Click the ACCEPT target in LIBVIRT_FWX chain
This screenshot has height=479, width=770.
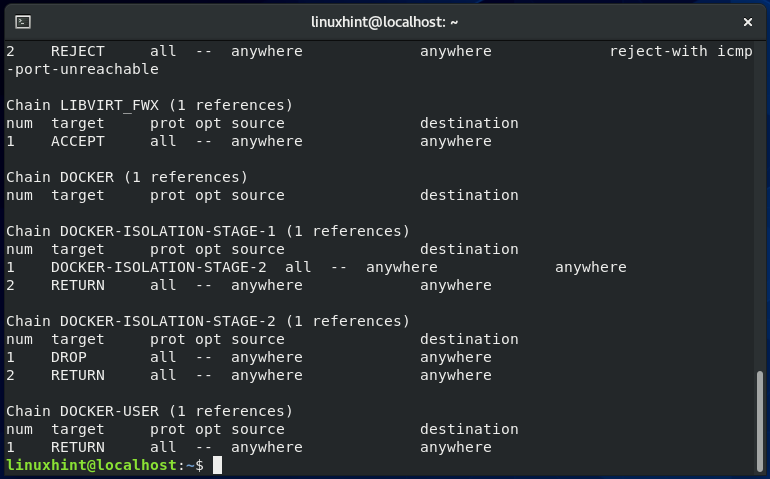[x=78, y=141]
